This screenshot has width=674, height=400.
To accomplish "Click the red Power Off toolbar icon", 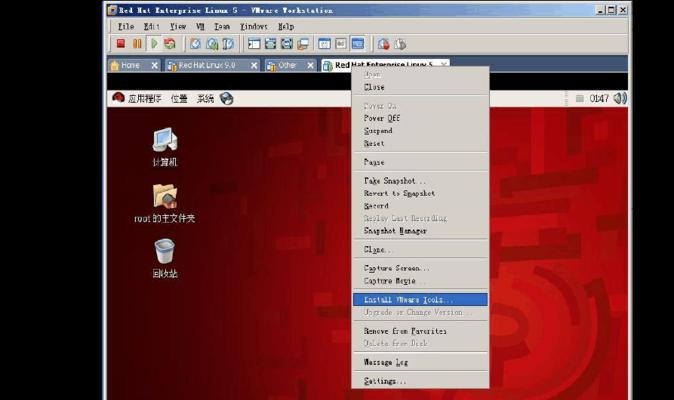I will (x=120, y=43).
